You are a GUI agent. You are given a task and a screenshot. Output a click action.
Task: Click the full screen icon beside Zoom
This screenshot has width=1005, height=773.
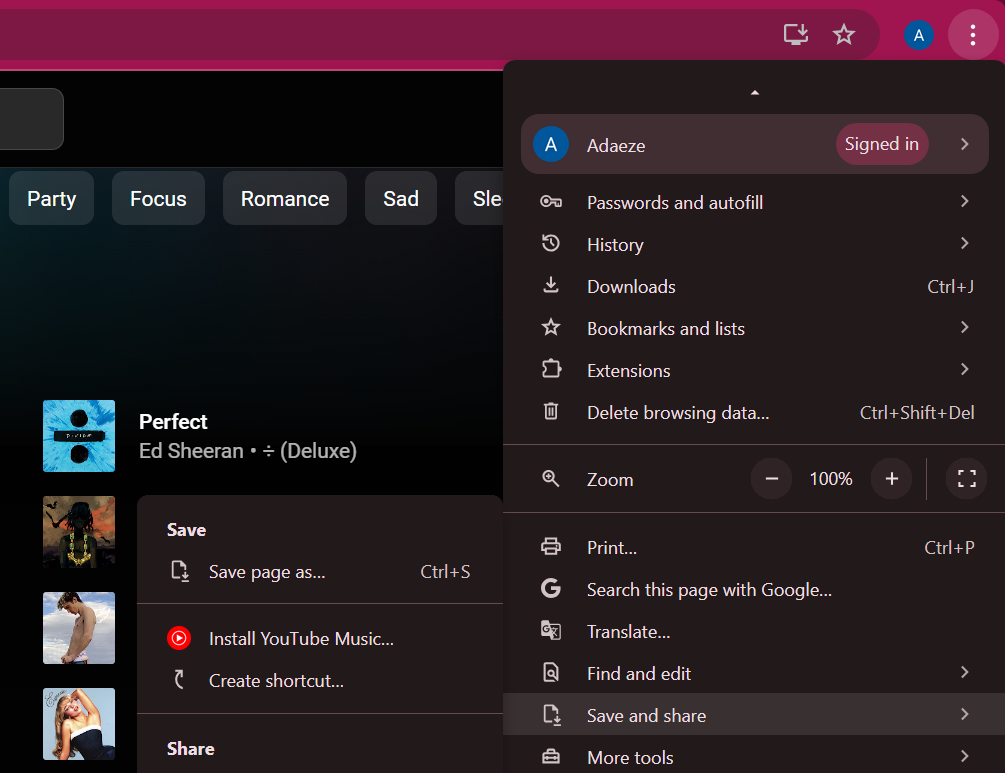965,478
